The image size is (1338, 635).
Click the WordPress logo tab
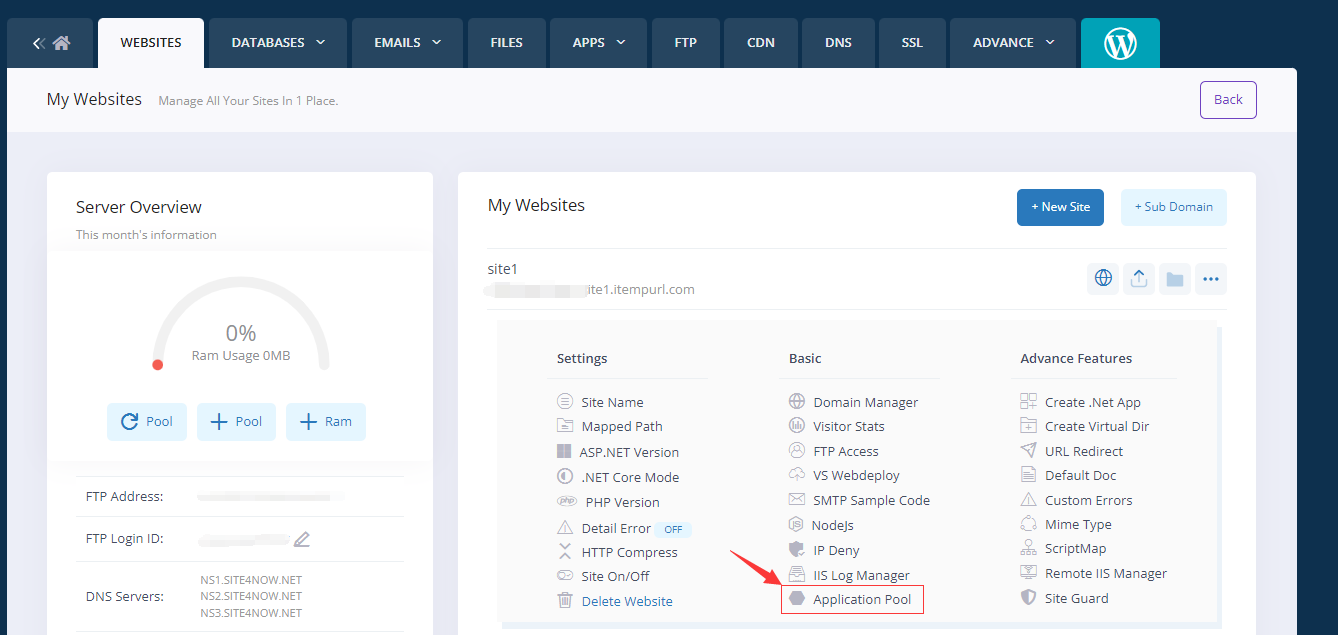(x=1120, y=43)
